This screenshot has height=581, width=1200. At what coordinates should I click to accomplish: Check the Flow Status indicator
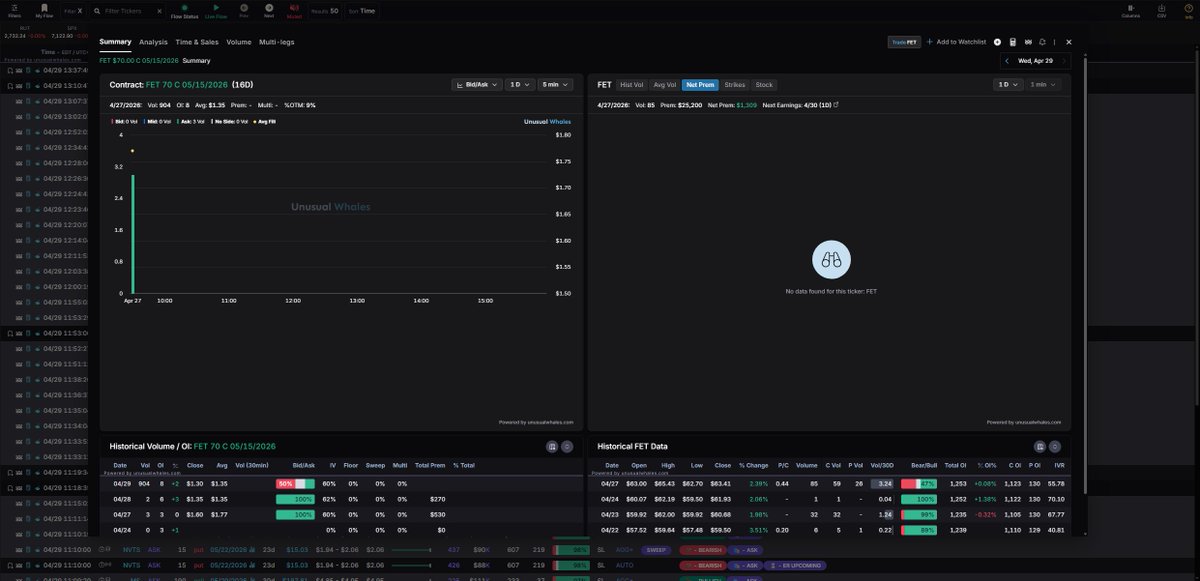click(x=184, y=10)
